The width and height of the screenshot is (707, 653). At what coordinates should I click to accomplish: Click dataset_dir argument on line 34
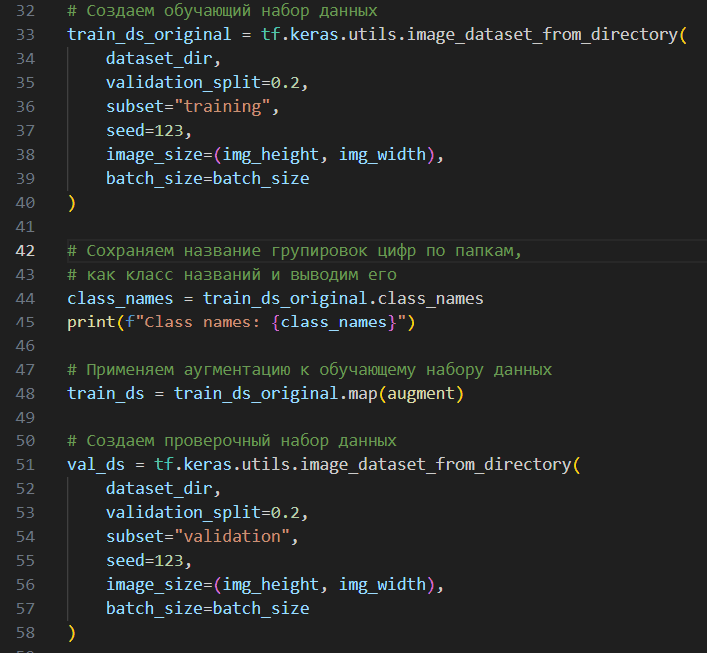pos(159,59)
